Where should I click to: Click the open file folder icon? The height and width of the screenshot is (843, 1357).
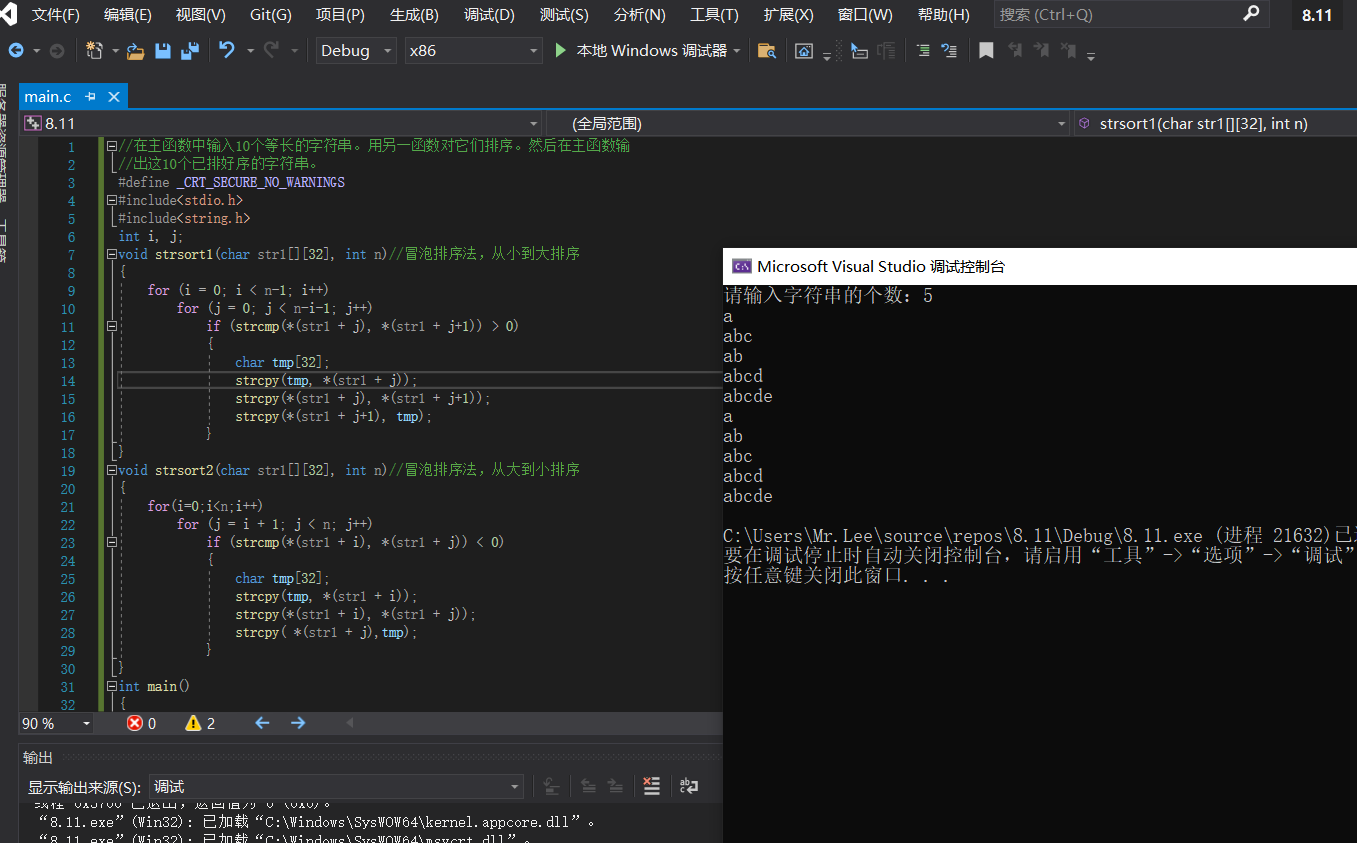[135, 50]
